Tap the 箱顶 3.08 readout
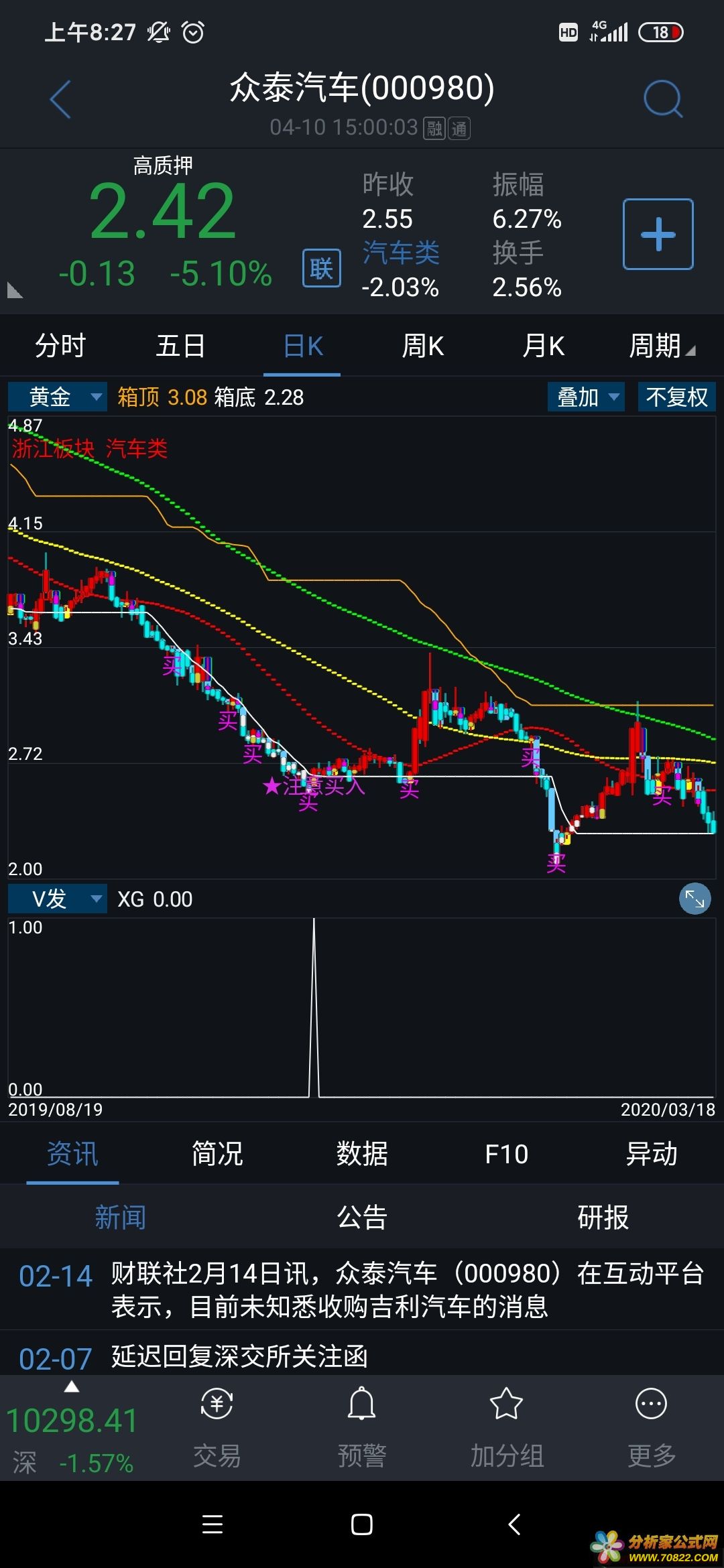 point(162,397)
